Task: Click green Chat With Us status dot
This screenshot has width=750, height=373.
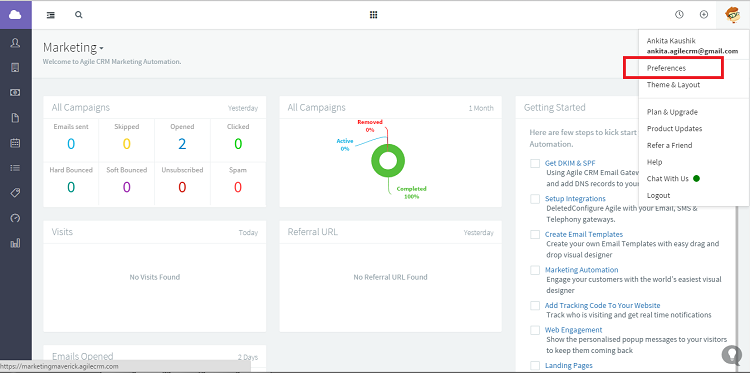Action: (696, 178)
